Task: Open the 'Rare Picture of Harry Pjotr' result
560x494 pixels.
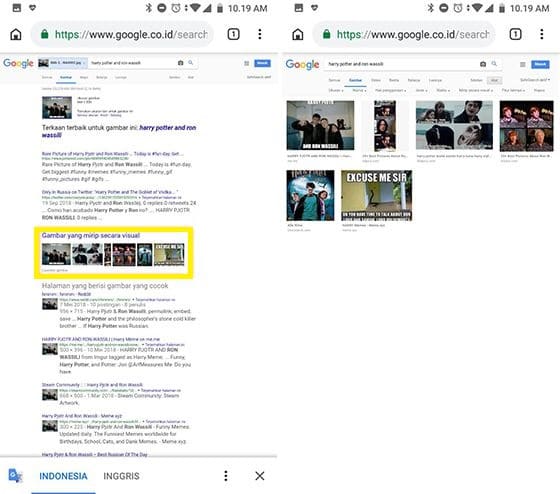Action: point(112,154)
